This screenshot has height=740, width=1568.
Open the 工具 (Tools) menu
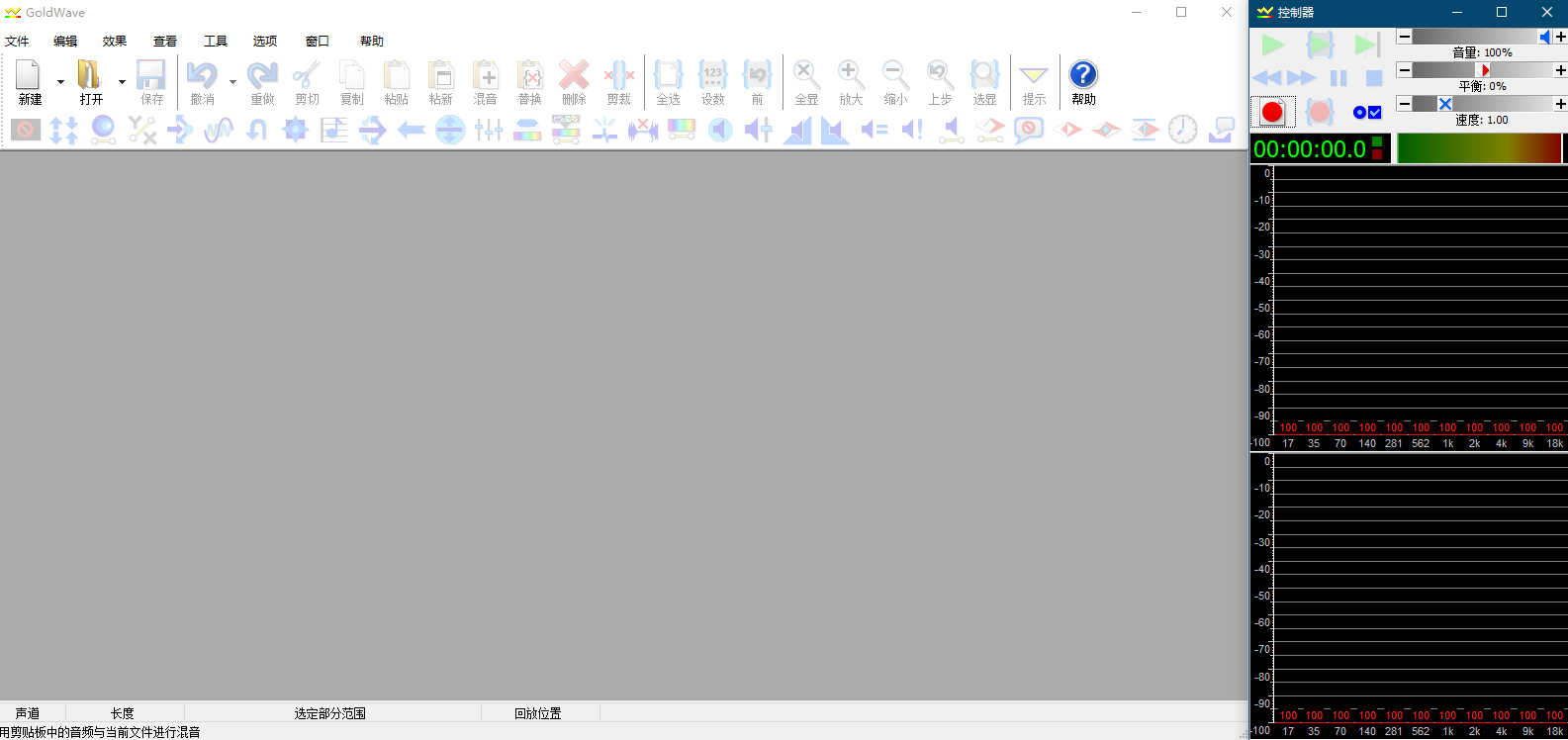[216, 42]
